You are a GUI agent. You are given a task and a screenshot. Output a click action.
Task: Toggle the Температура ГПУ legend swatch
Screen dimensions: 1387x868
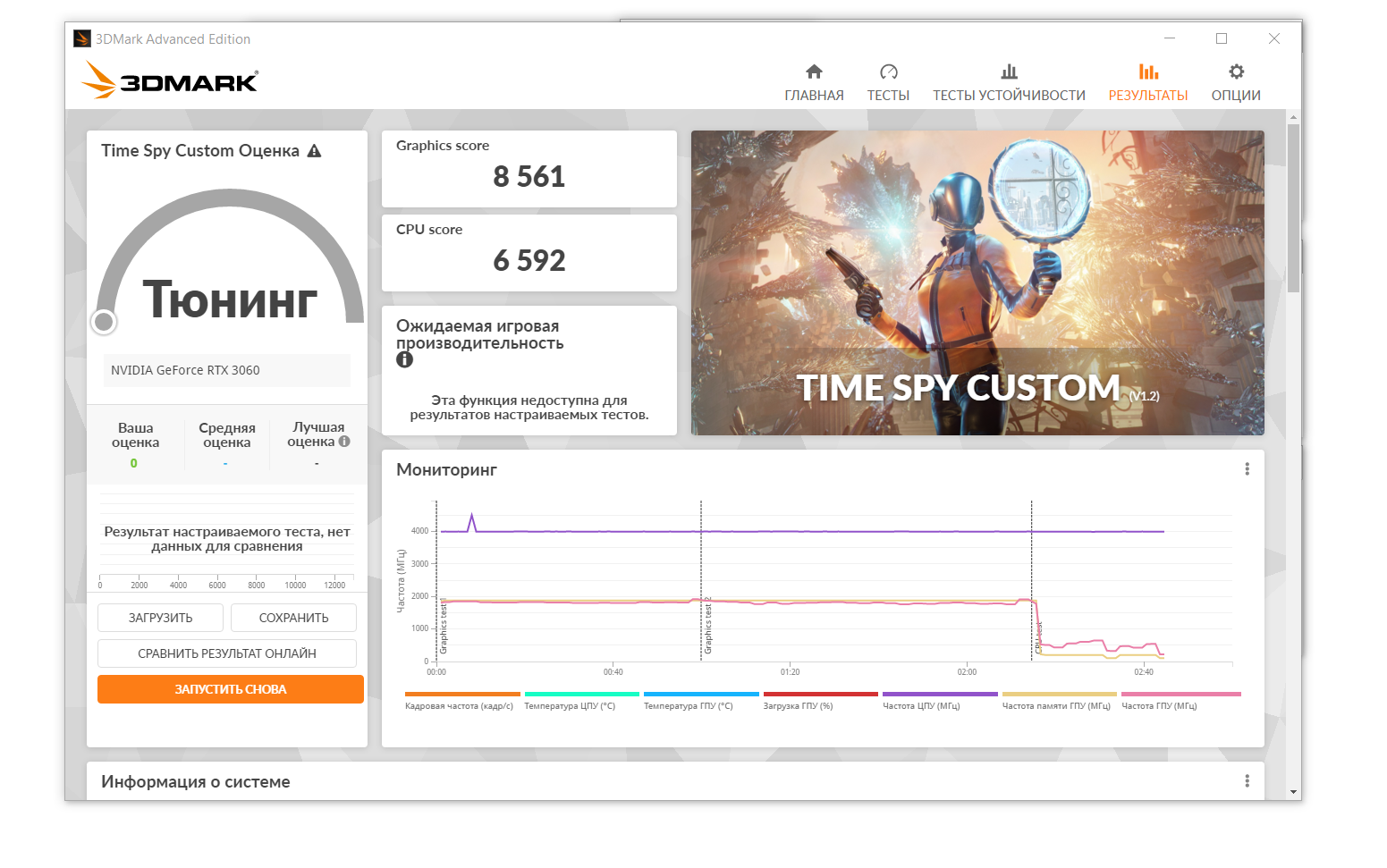click(701, 694)
